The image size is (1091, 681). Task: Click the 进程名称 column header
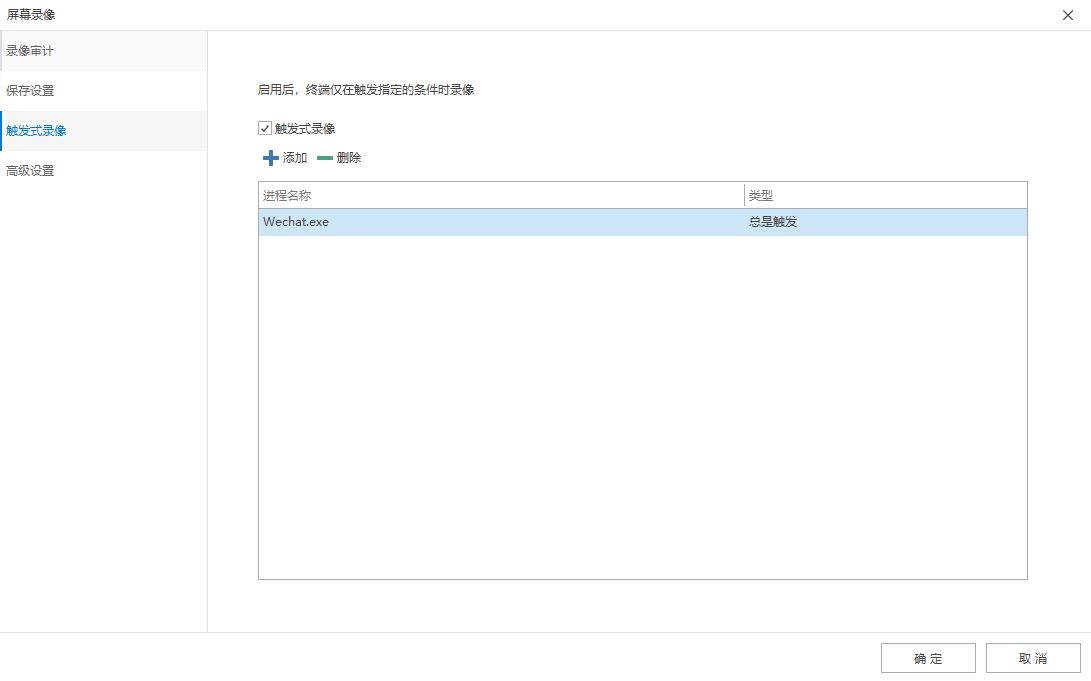point(285,195)
